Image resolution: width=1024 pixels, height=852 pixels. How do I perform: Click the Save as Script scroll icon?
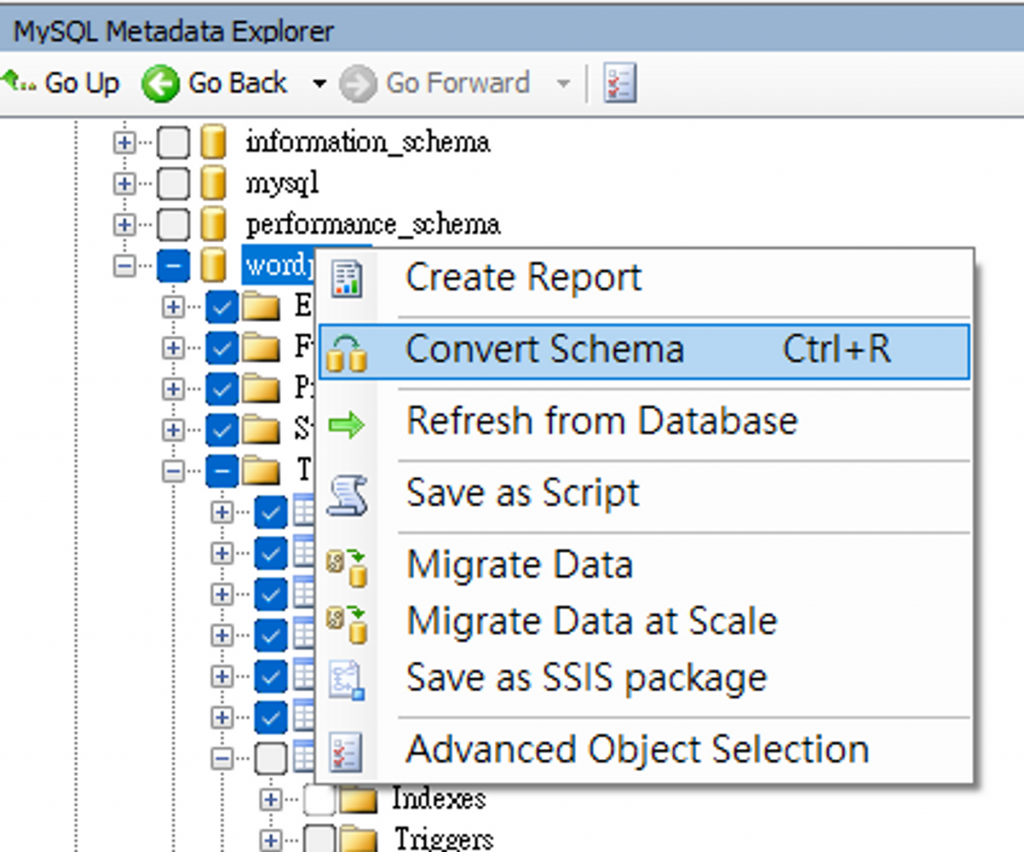(347, 495)
